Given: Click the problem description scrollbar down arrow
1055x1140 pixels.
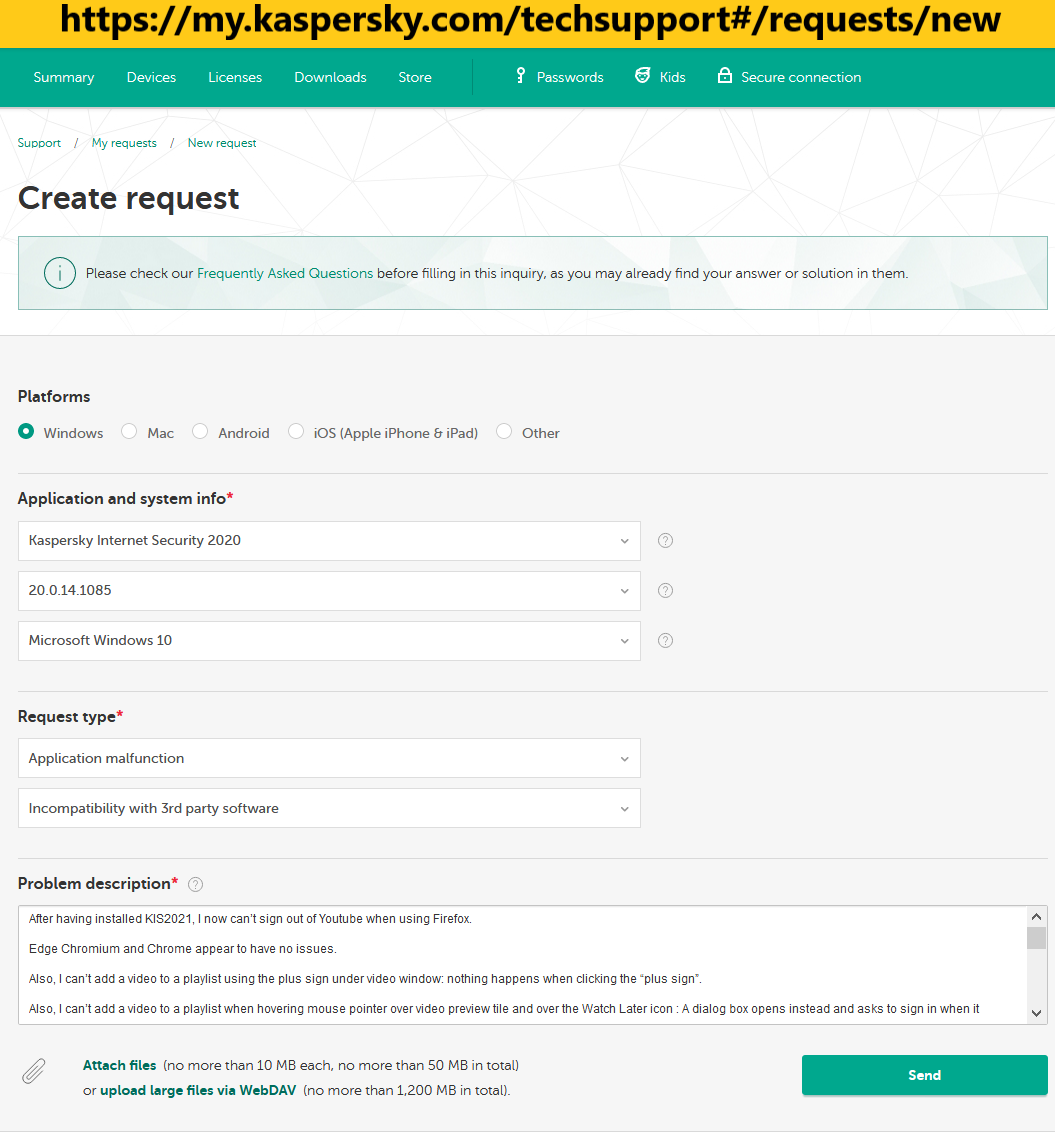Looking at the screenshot, I should click(x=1037, y=1014).
